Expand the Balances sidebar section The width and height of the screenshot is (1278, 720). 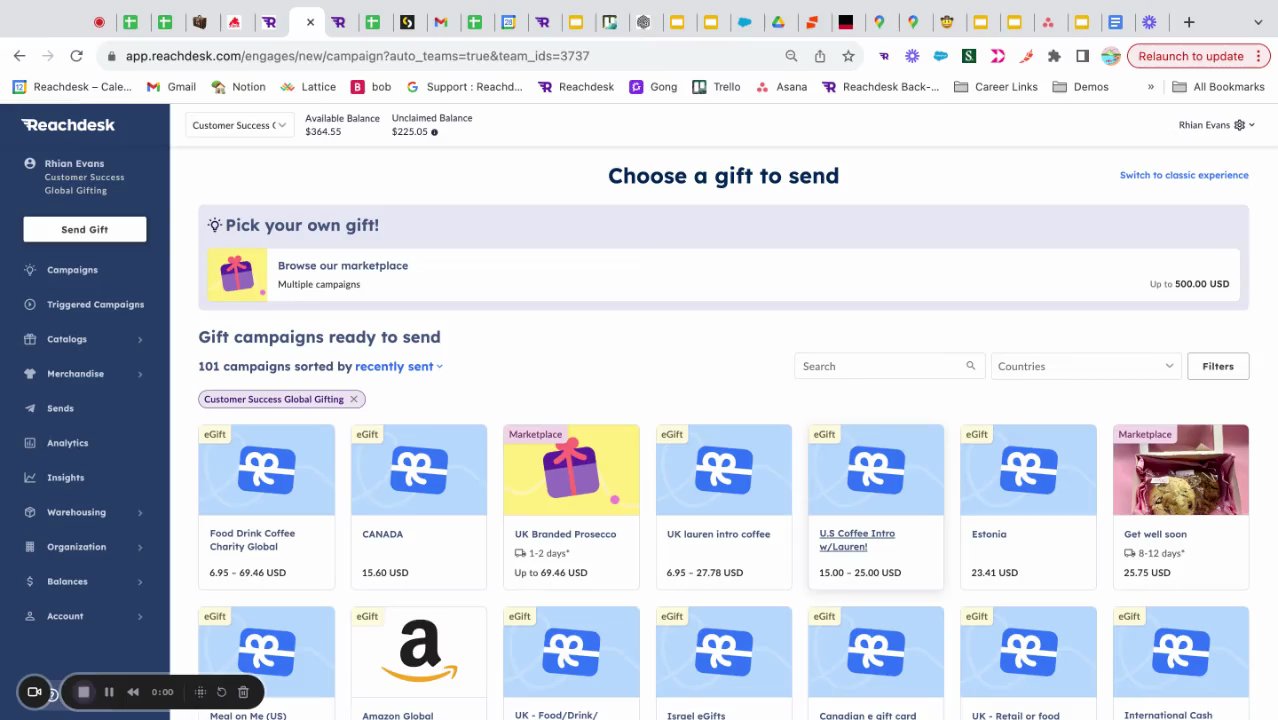click(x=84, y=581)
